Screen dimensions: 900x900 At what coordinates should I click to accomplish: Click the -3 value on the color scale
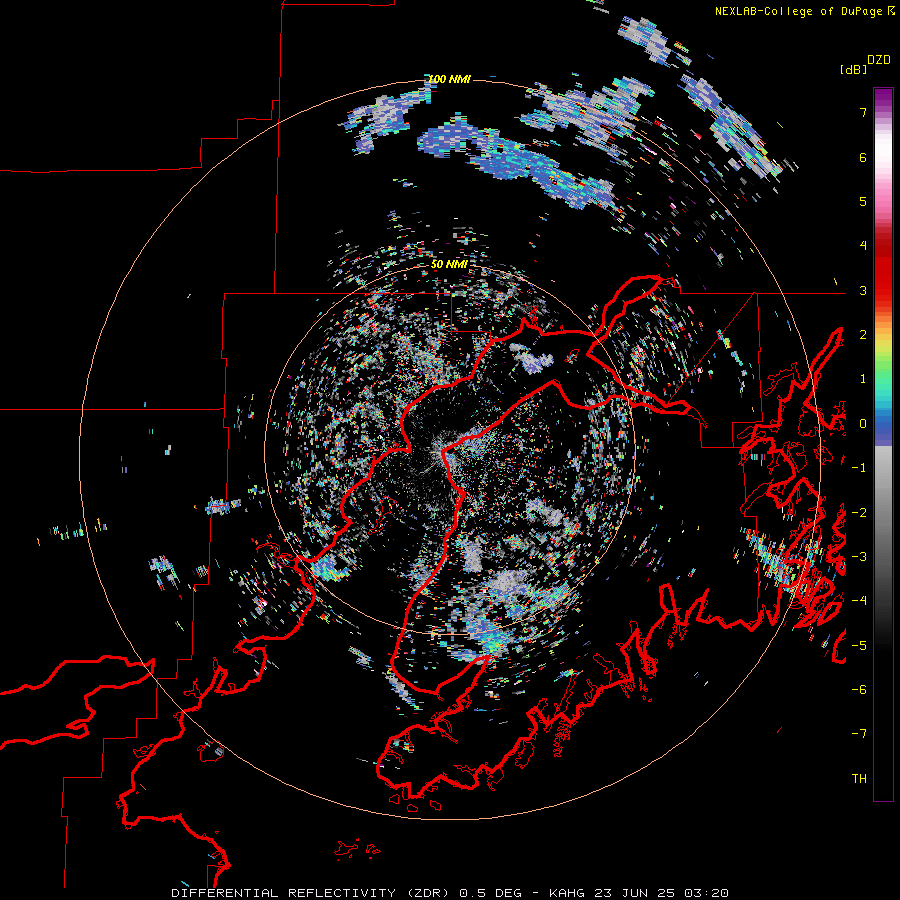coord(859,556)
